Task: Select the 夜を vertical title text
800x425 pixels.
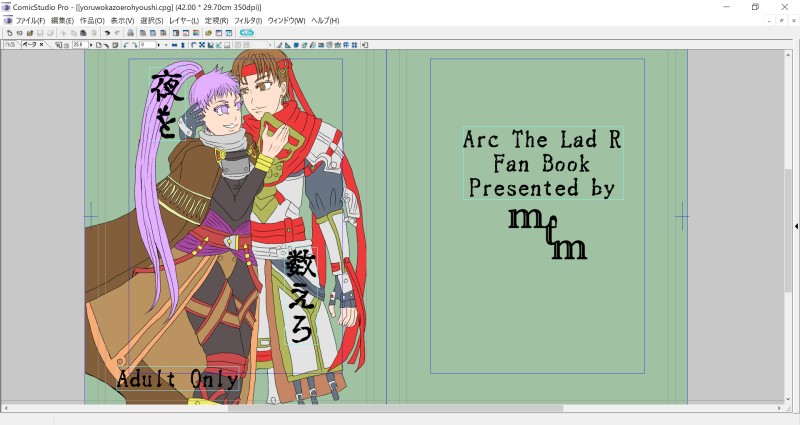Action: click(166, 104)
